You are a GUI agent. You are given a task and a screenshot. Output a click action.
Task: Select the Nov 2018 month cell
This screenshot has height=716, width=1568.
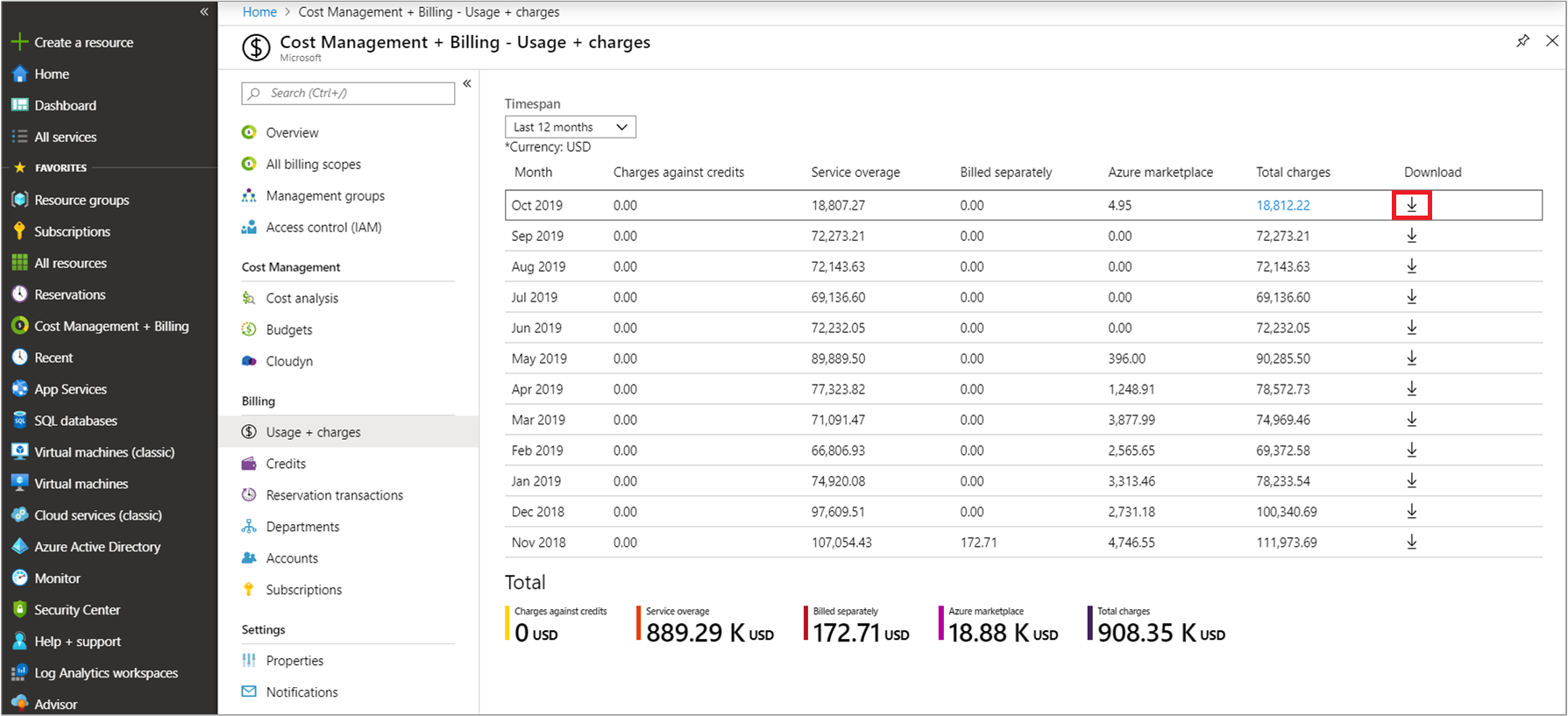[538, 542]
